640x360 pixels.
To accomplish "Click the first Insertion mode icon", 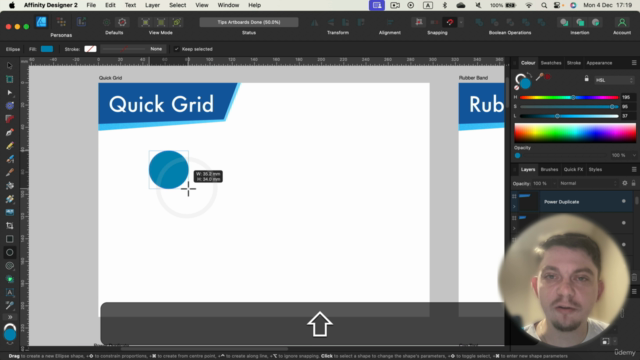I will [564, 22].
